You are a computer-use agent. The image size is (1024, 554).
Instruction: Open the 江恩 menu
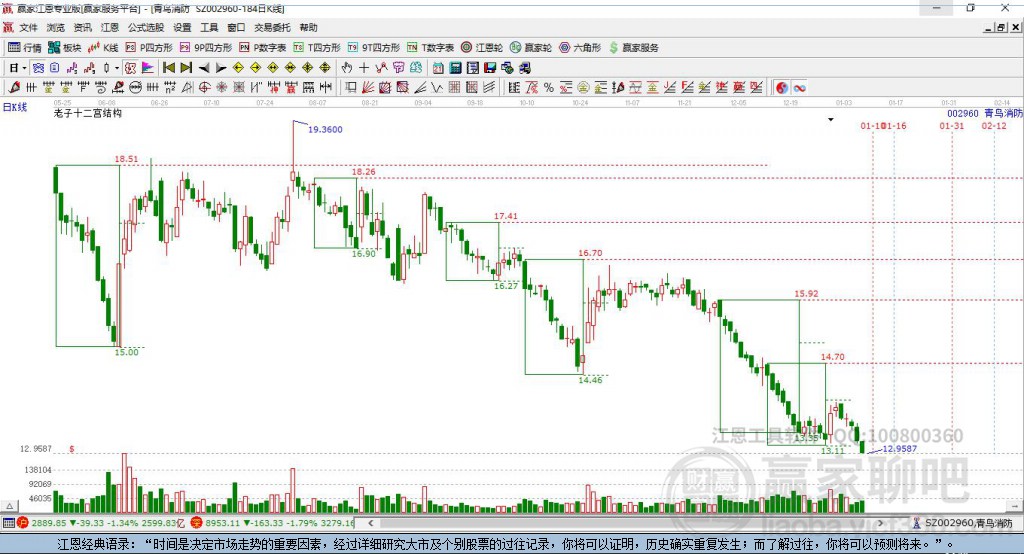pos(109,27)
